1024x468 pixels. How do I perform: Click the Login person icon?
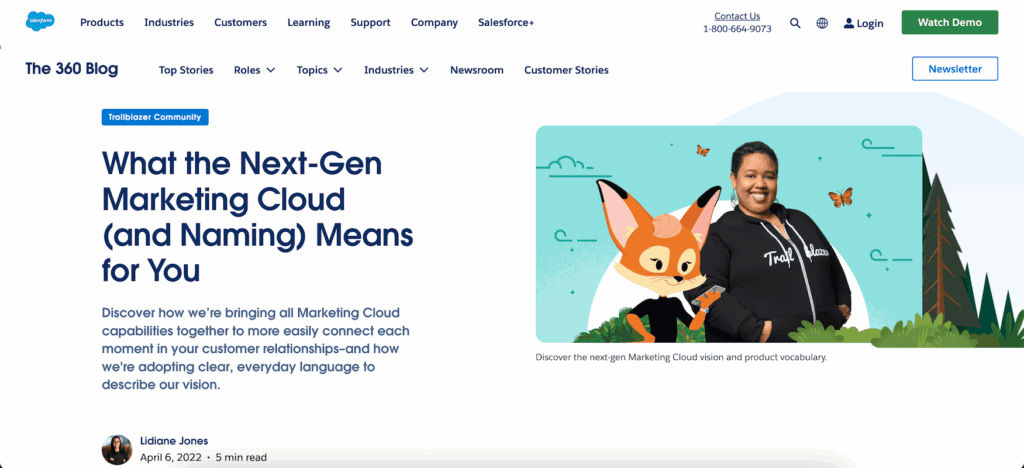pos(848,23)
